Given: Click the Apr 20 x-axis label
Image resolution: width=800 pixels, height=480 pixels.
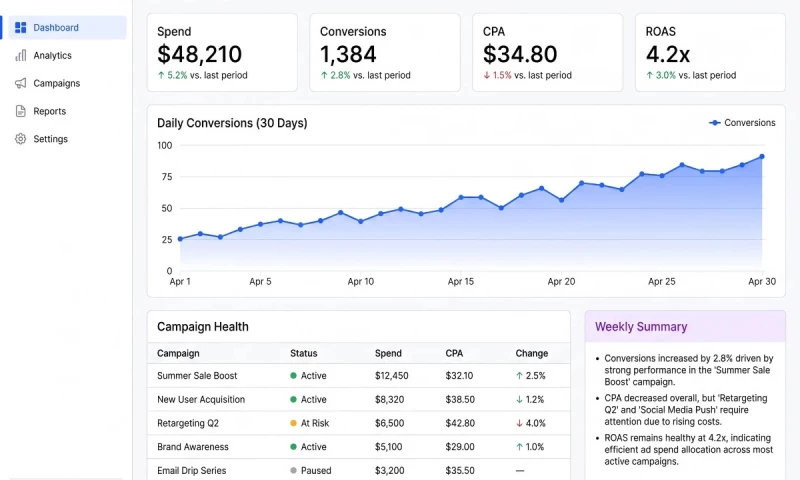Looking at the screenshot, I should tap(561, 282).
